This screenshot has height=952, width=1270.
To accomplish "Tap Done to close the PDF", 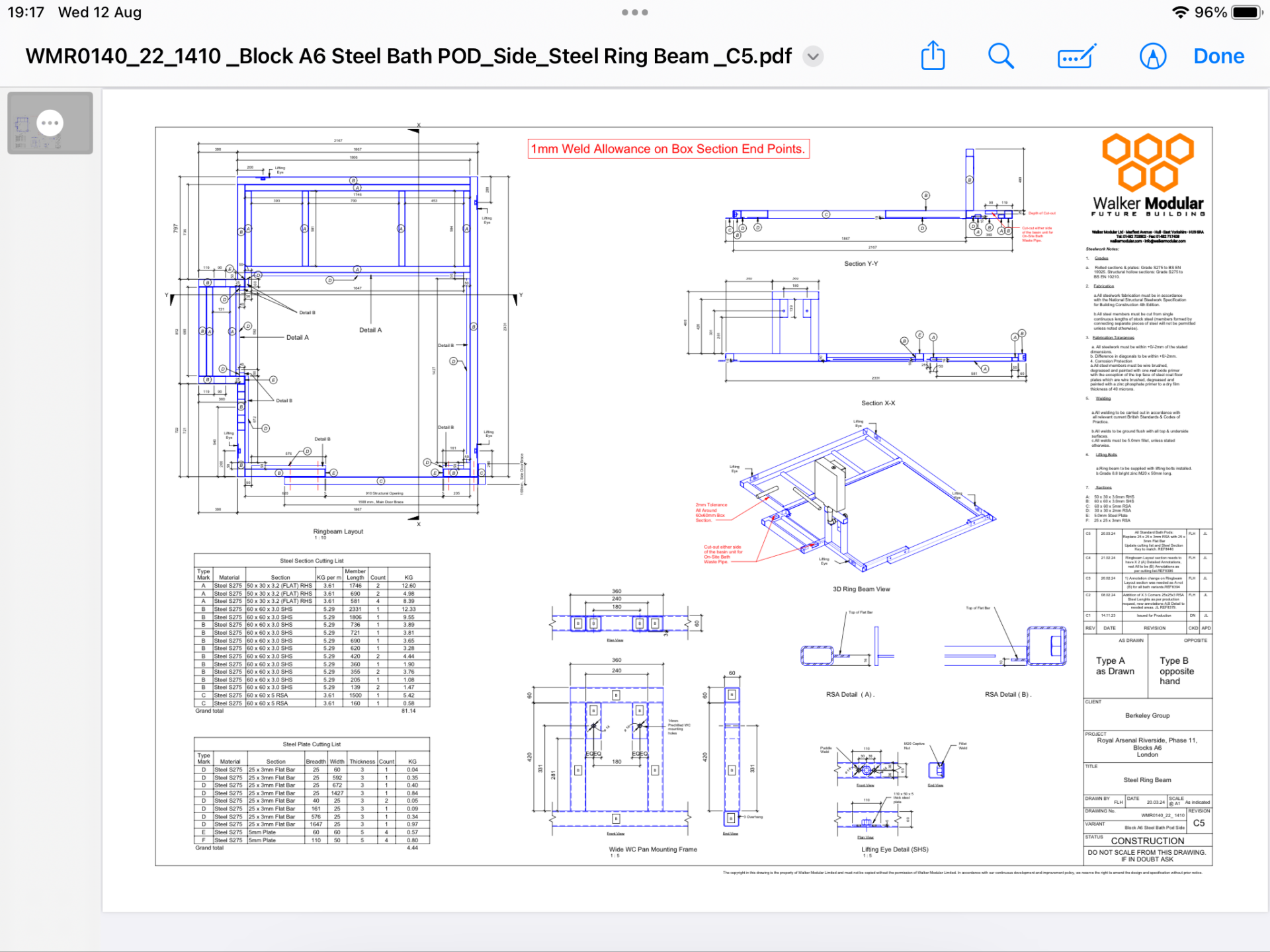I will (x=1218, y=56).
